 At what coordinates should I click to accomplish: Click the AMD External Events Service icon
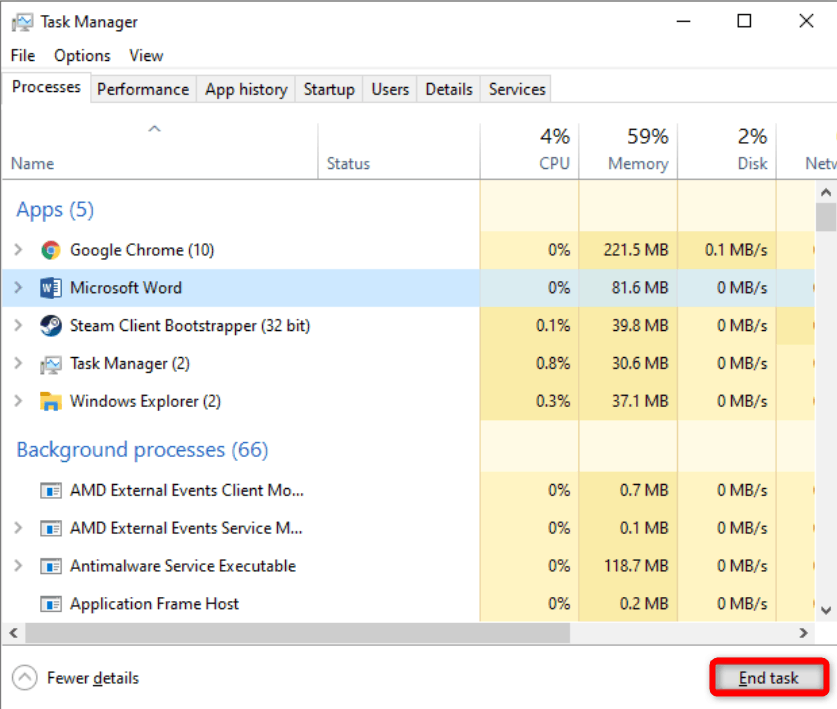51,528
